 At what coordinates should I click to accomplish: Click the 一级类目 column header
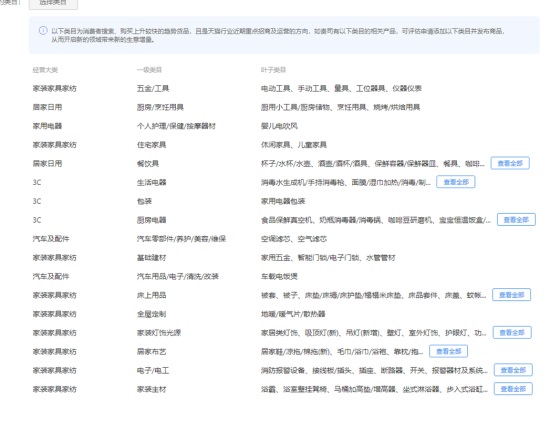click(x=149, y=70)
